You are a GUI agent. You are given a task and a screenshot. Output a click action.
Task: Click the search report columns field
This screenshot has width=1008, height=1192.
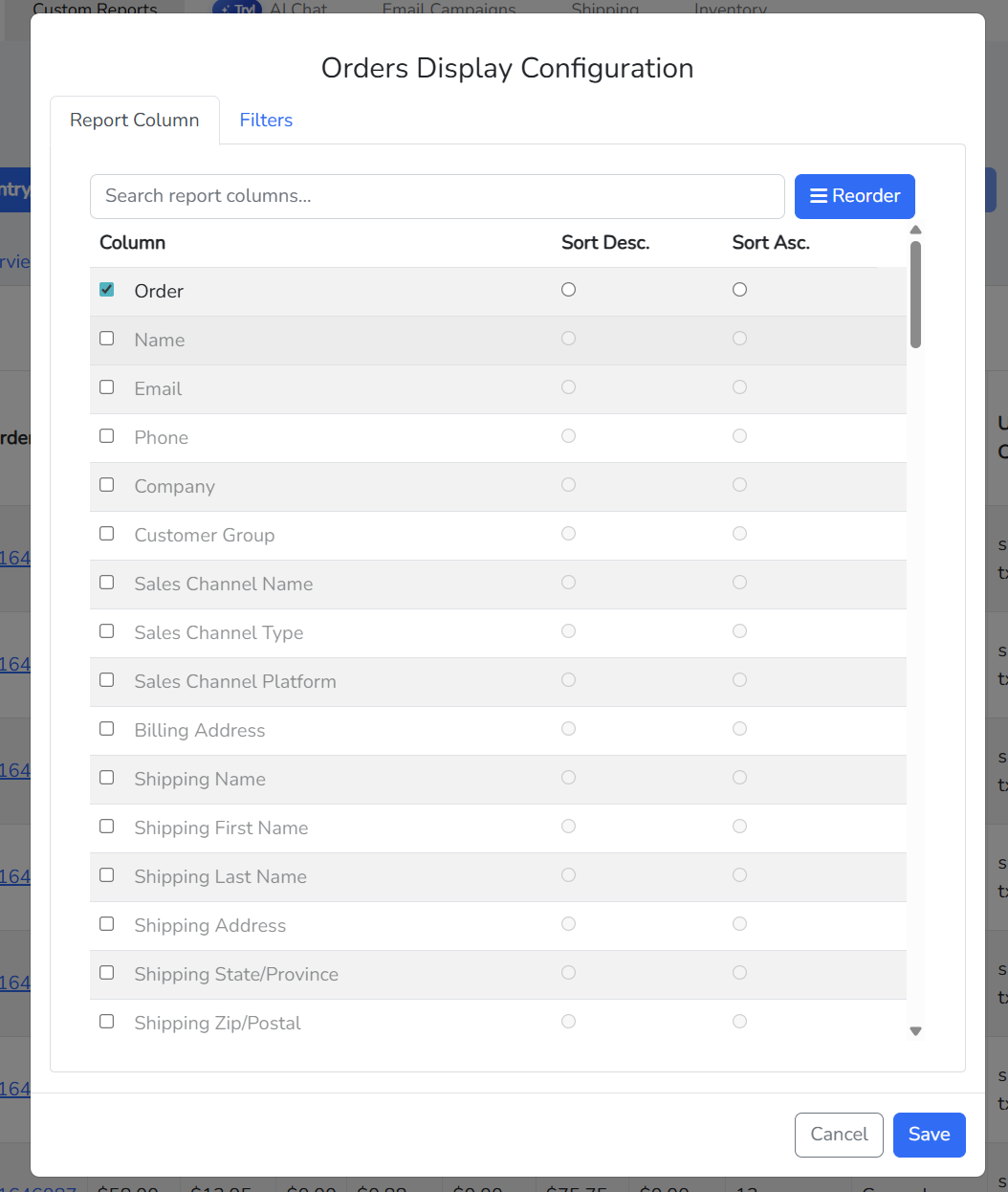click(436, 196)
